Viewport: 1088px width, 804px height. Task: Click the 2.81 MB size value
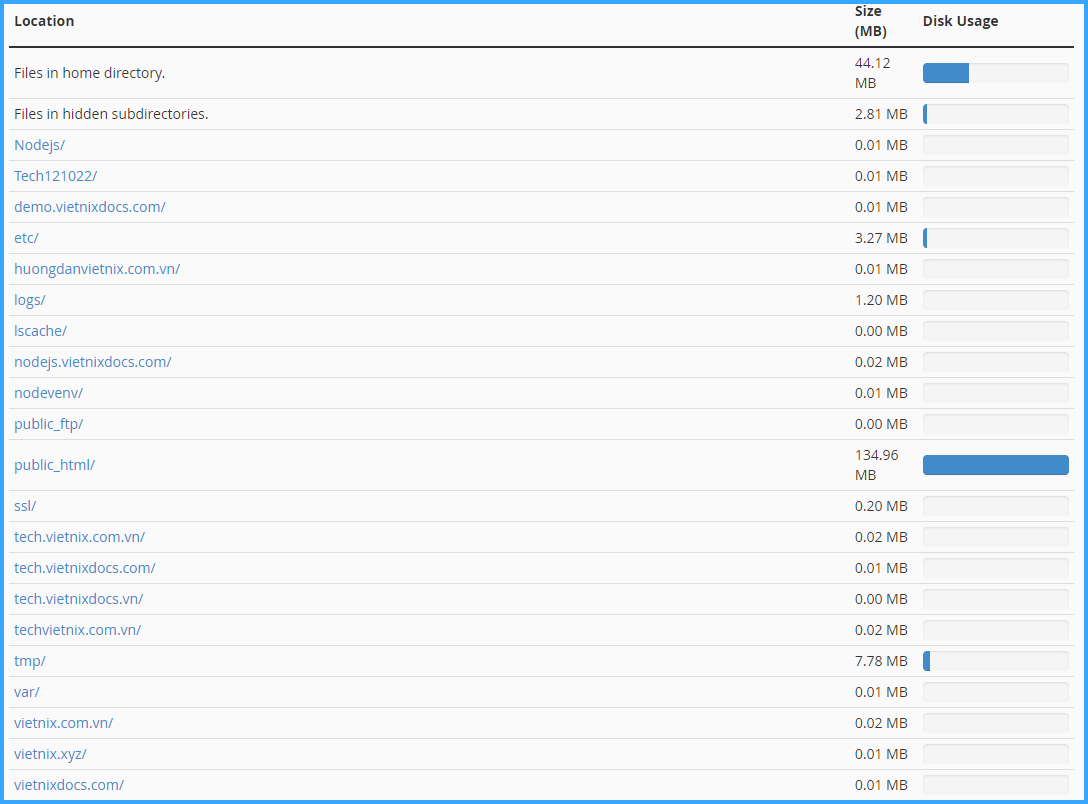coord(881,114)
